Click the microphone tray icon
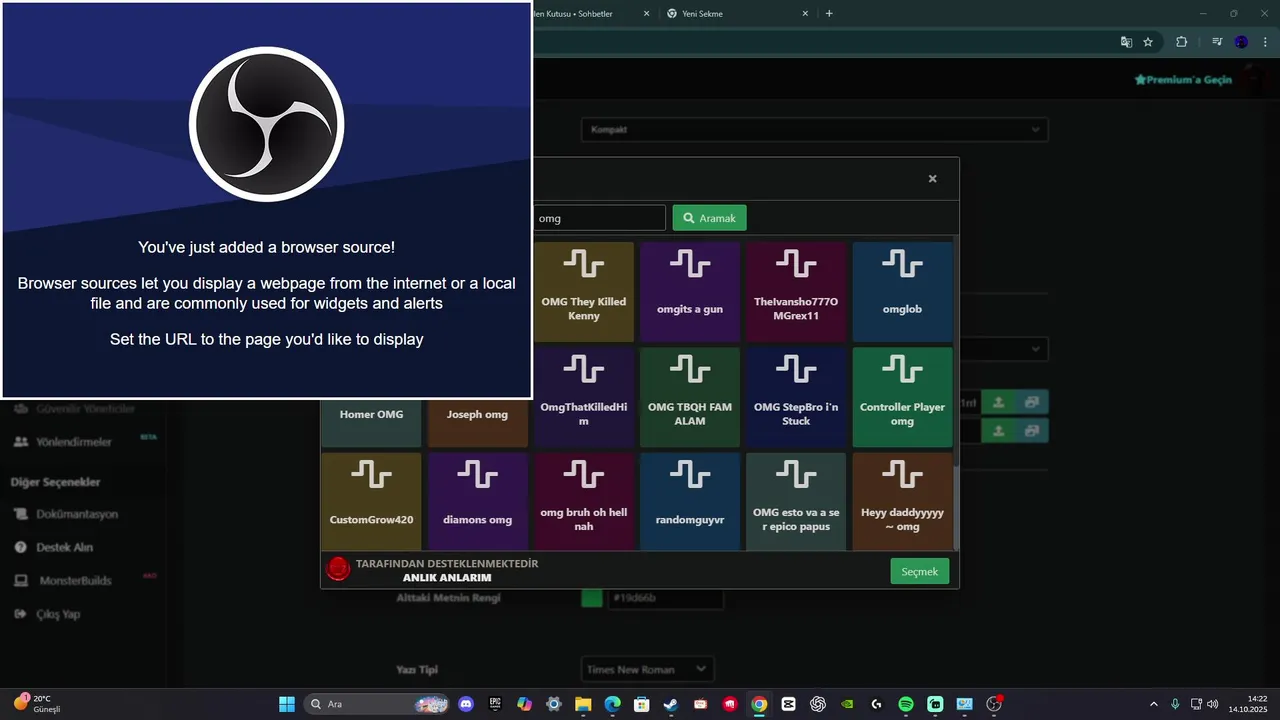The height and width of the screenshot is (720, 1280). click(1175, 704)
